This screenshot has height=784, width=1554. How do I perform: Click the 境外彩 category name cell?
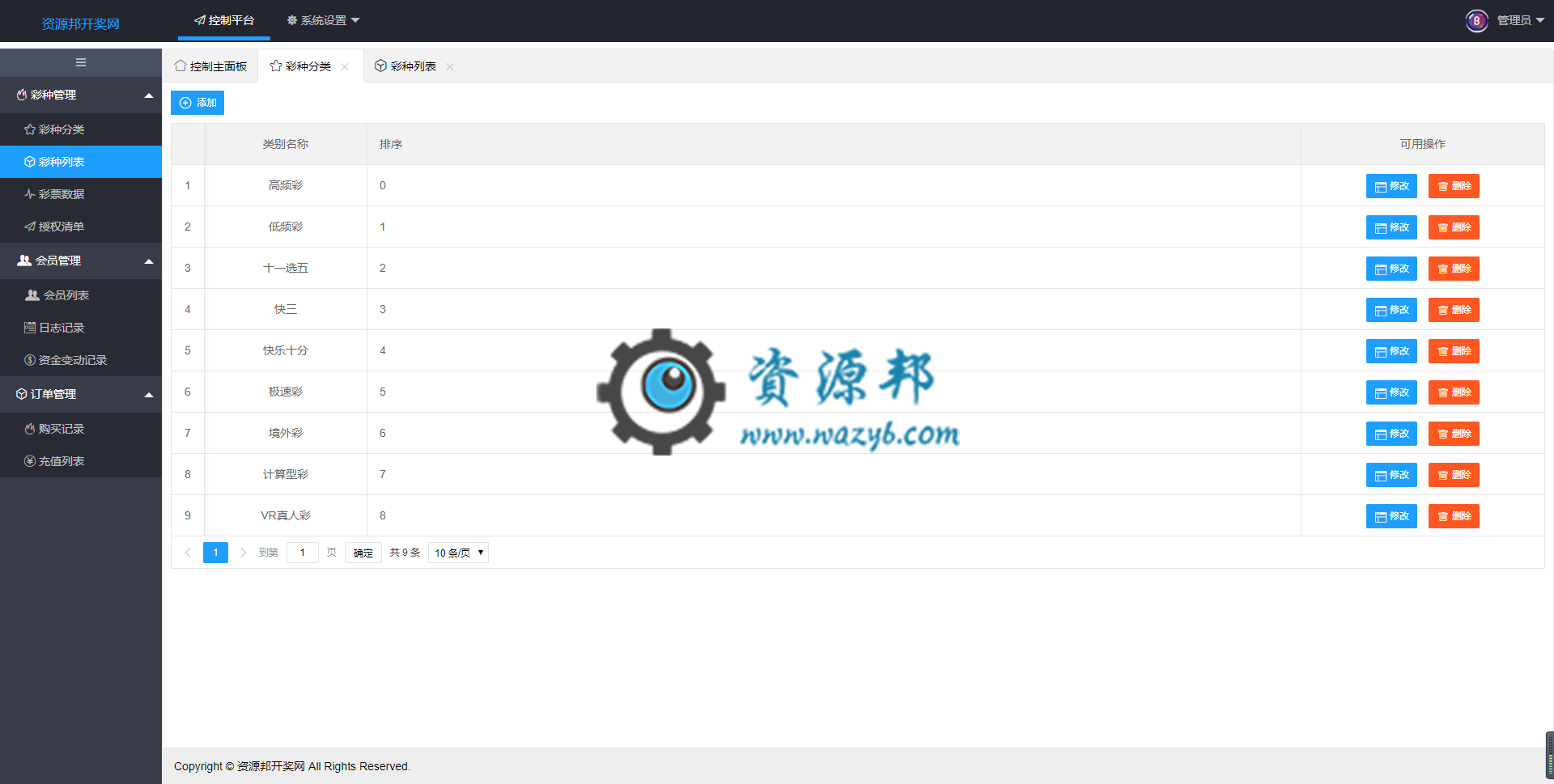[286, 433]
